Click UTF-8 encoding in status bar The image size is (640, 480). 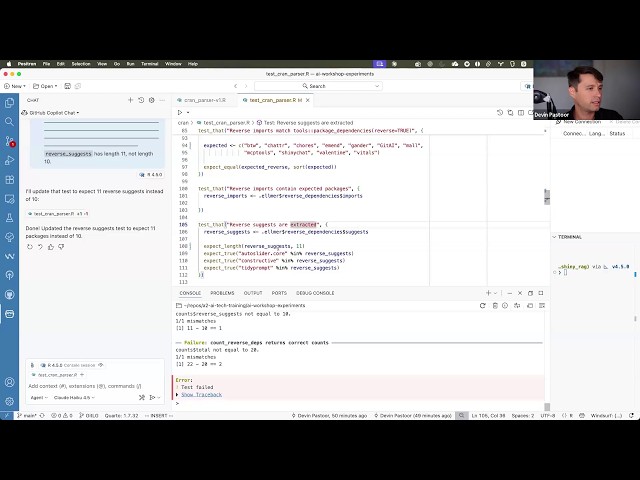548,416
